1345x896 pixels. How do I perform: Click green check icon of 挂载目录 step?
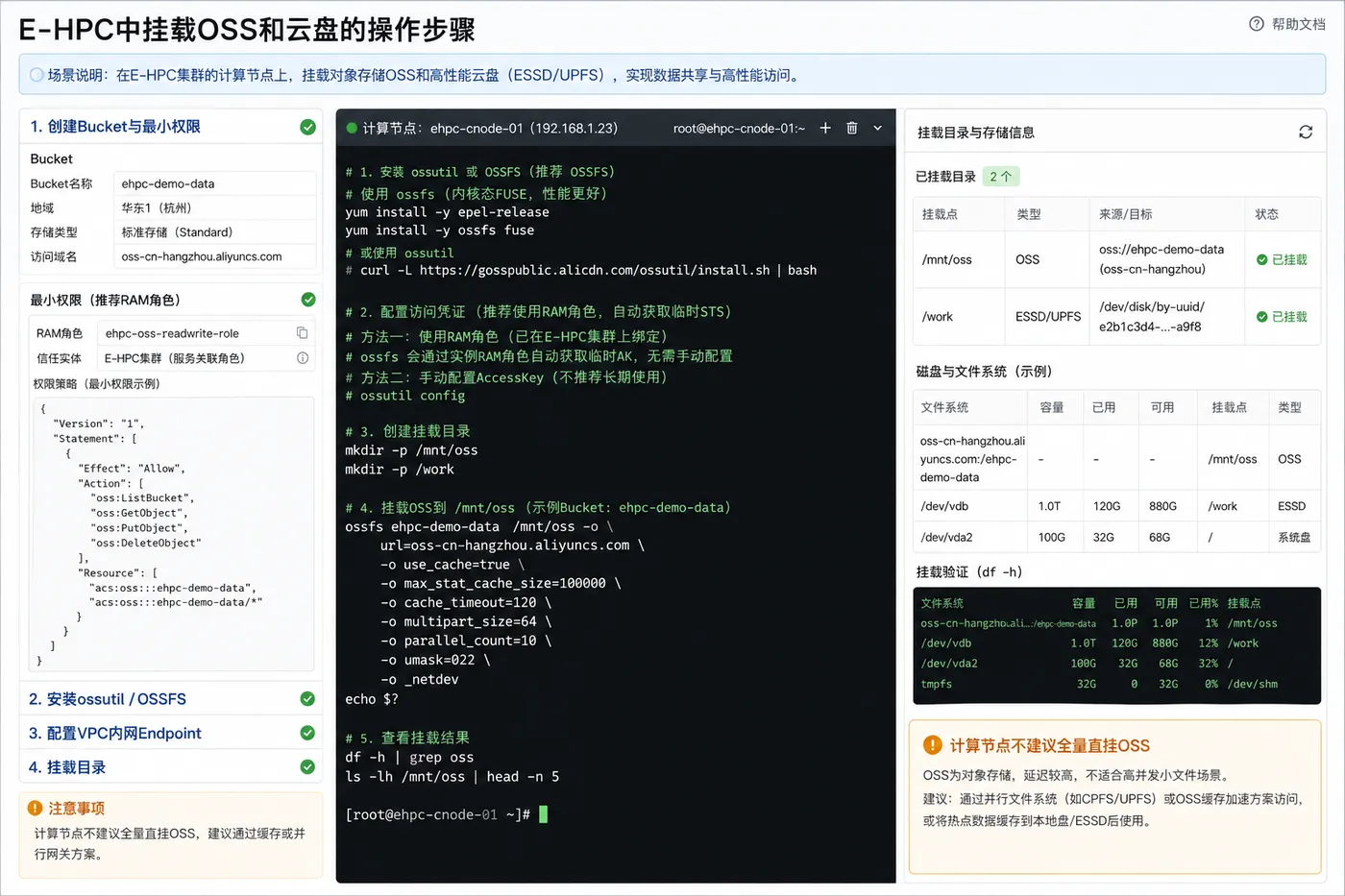point(307,767)
